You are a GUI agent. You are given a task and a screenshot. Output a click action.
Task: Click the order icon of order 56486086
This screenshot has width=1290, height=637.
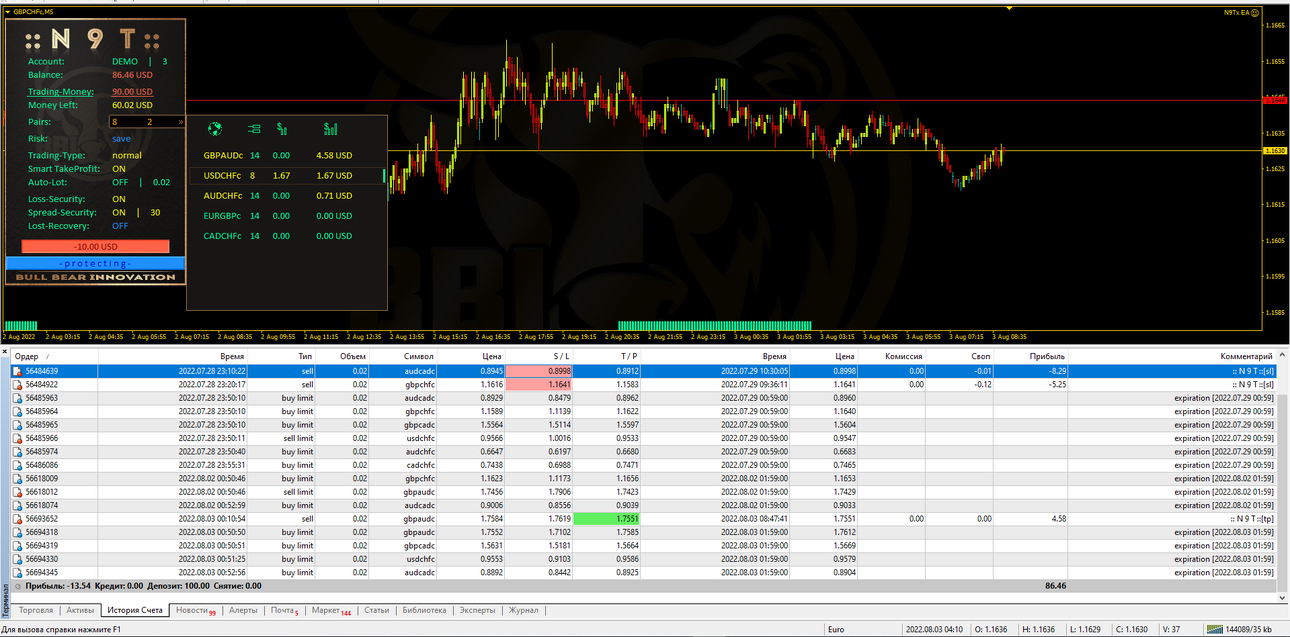pos(17,465)
